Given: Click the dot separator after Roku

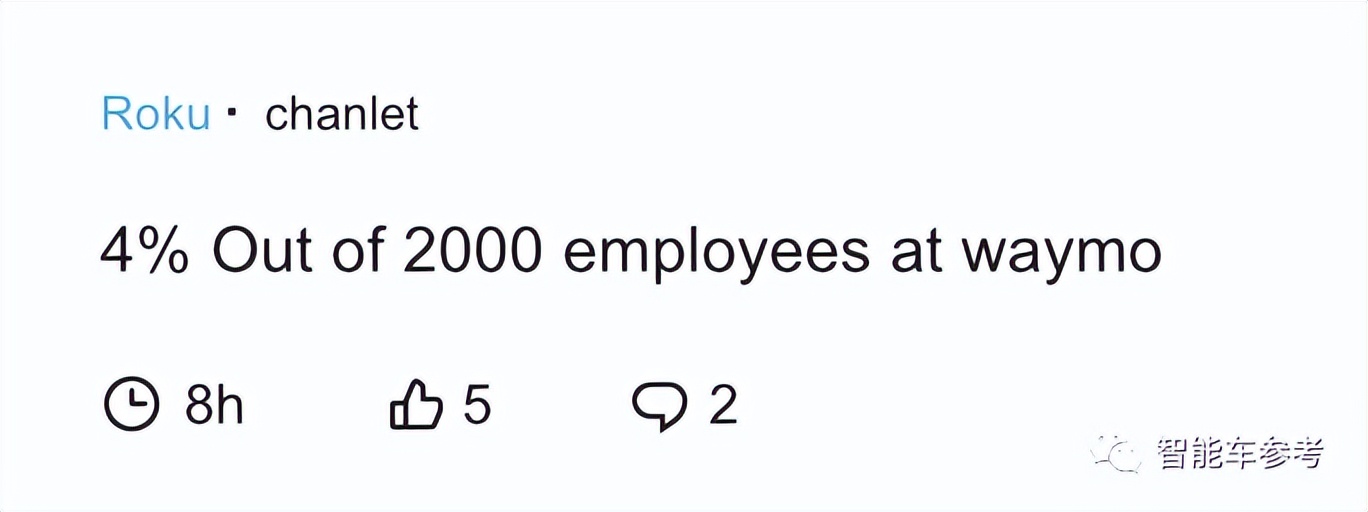Looking at the screenshot, I should pyautogui.click(x=232, y=113).
